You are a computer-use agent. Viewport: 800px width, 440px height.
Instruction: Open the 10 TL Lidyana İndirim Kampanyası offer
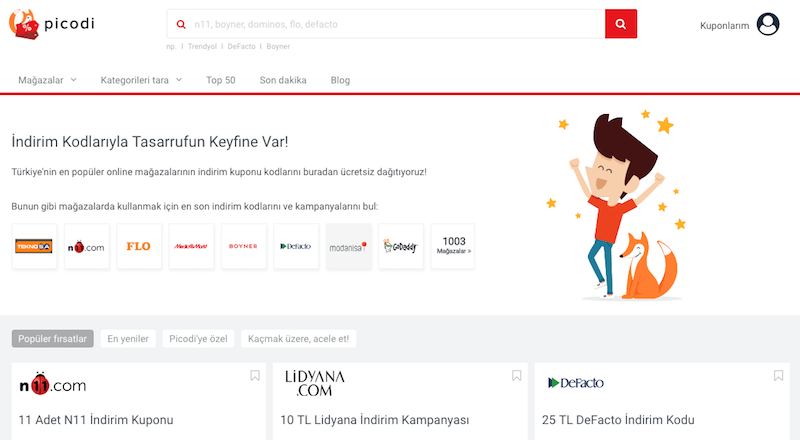(374, 420)
